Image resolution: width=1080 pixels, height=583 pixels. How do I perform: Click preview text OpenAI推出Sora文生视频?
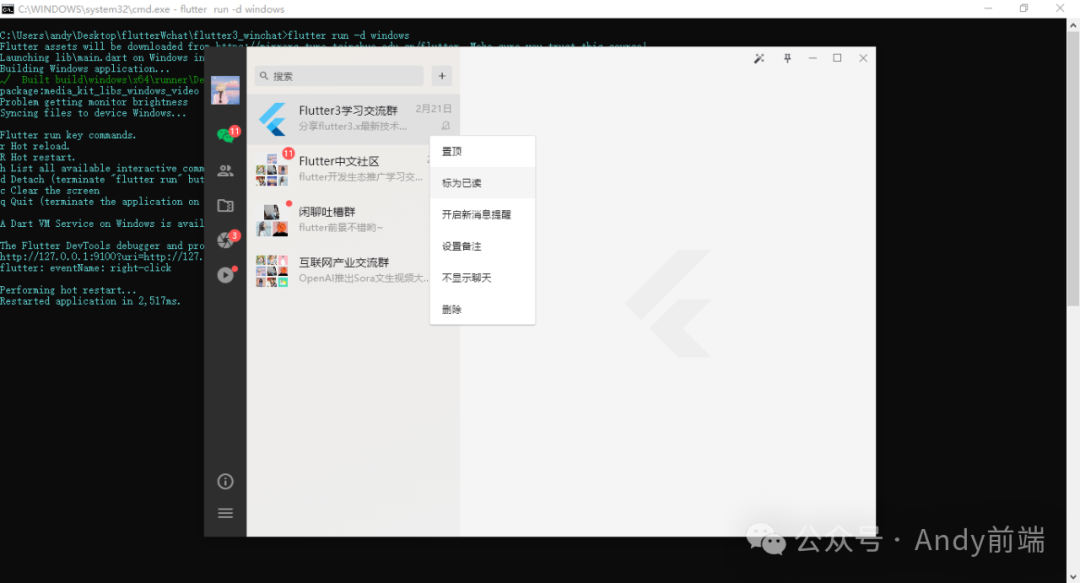pyautogui.click(x=364, y=278)
